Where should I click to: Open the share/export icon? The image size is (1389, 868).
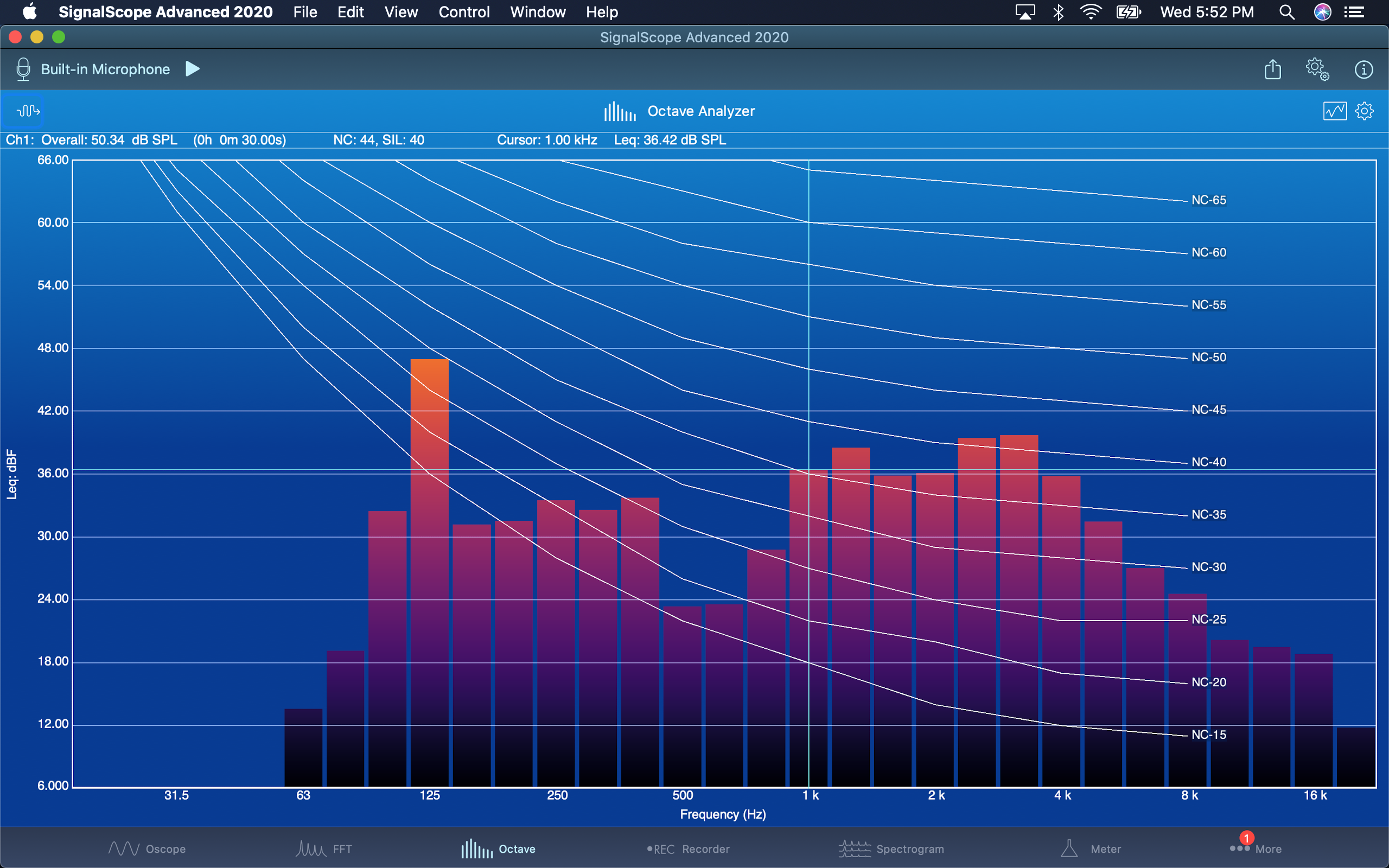1272,69
